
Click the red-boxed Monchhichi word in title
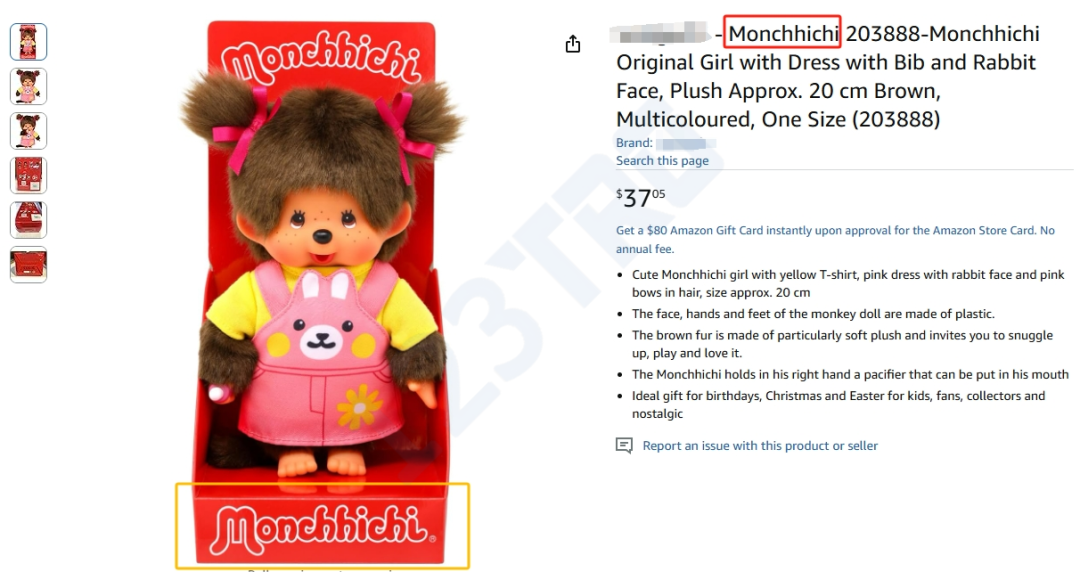click(782, 32)
